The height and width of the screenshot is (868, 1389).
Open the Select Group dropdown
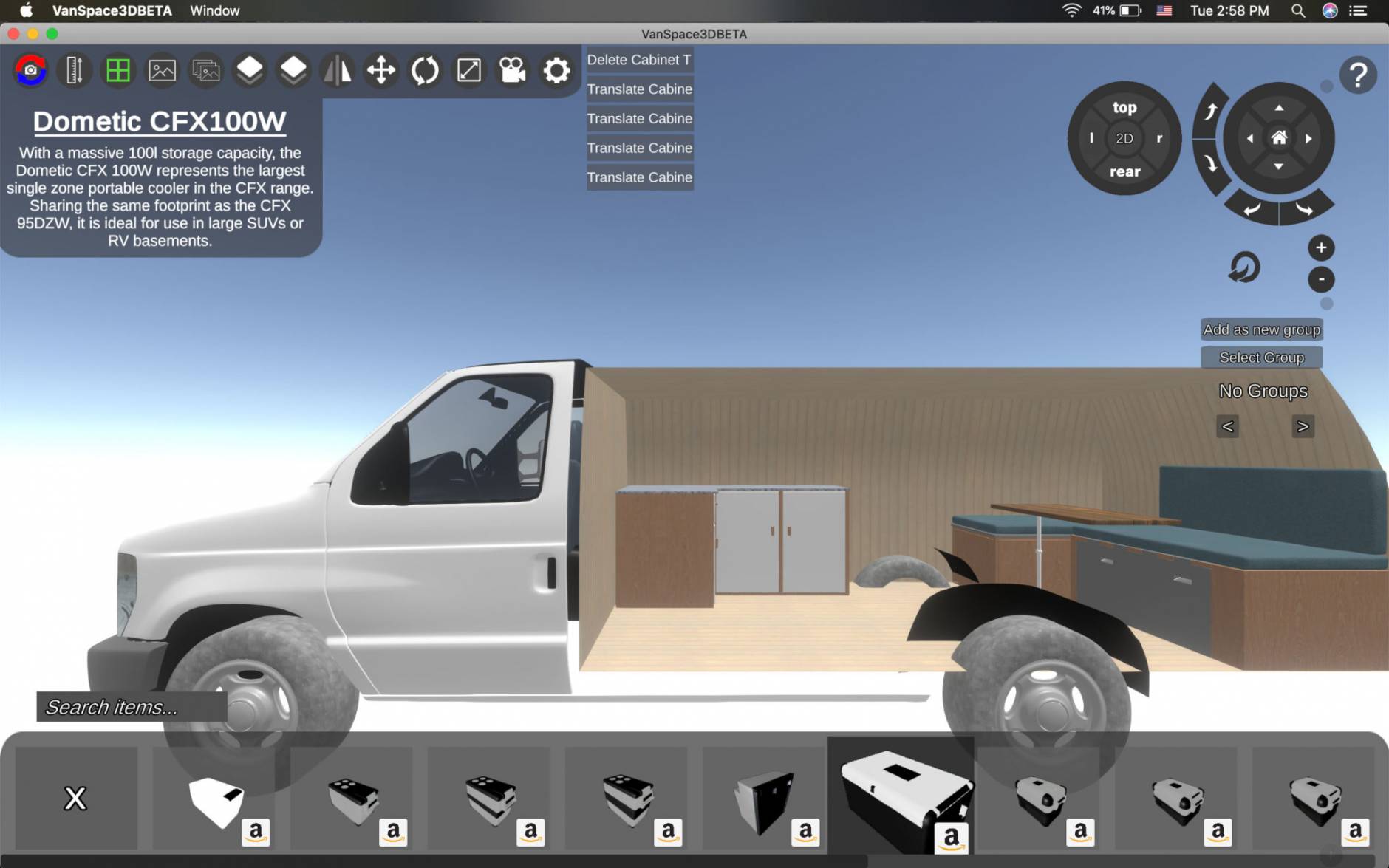tap(1261, 357)
